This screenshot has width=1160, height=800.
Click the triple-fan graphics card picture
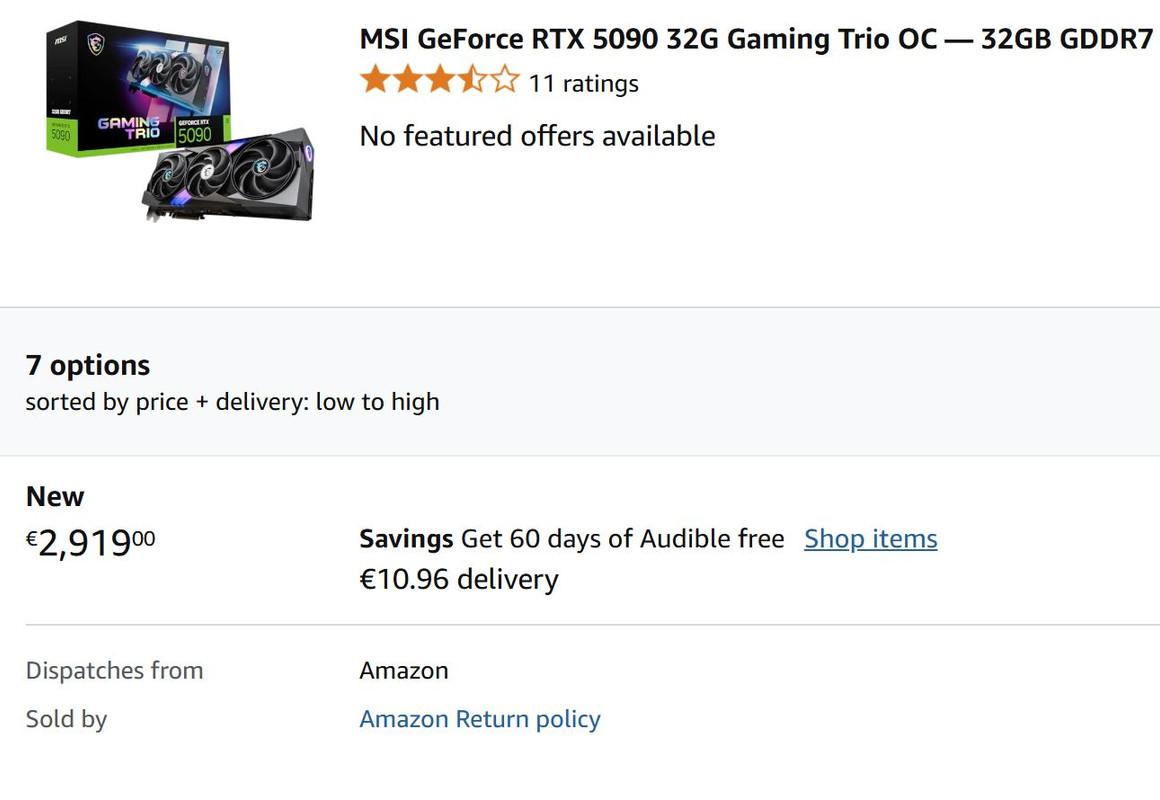[229, 176]
